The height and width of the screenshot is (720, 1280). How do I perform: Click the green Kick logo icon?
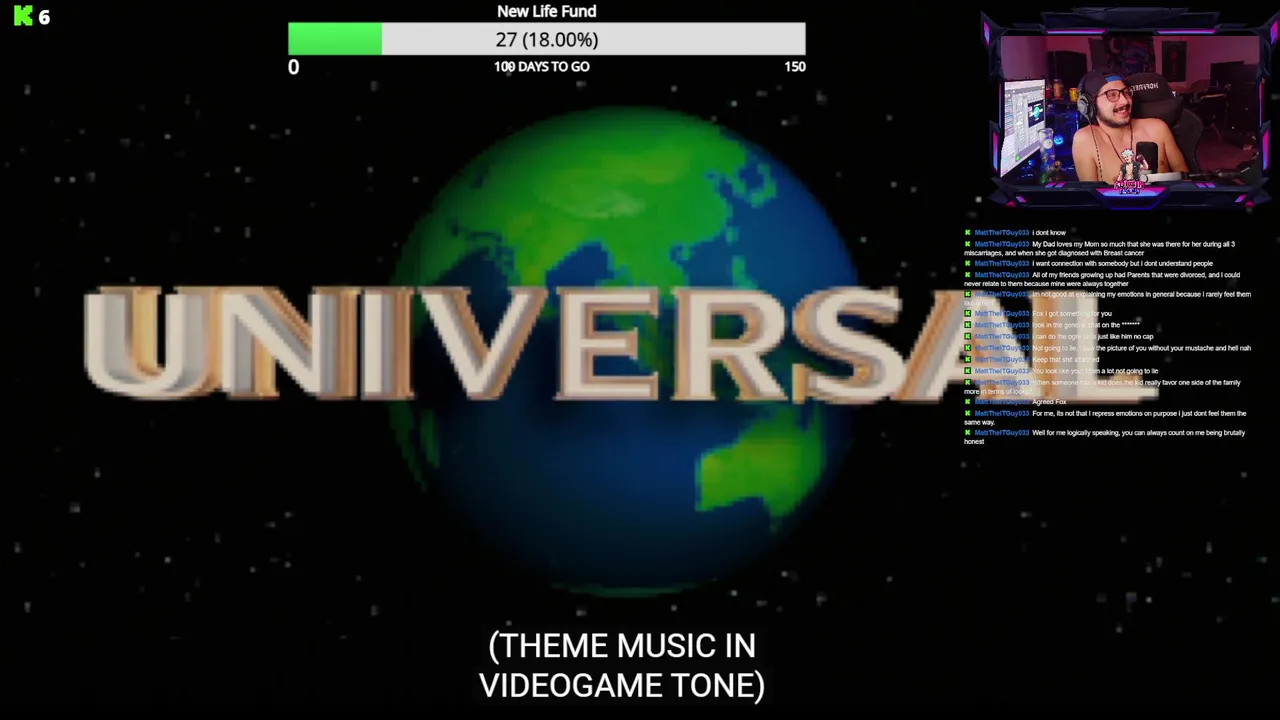23,16
